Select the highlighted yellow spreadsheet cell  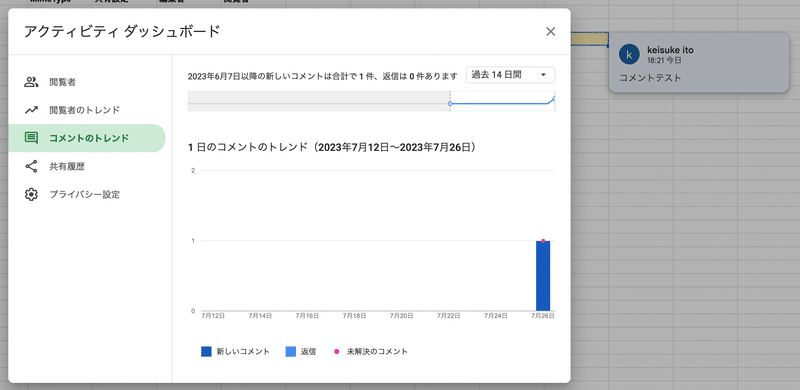click(589, 39)
